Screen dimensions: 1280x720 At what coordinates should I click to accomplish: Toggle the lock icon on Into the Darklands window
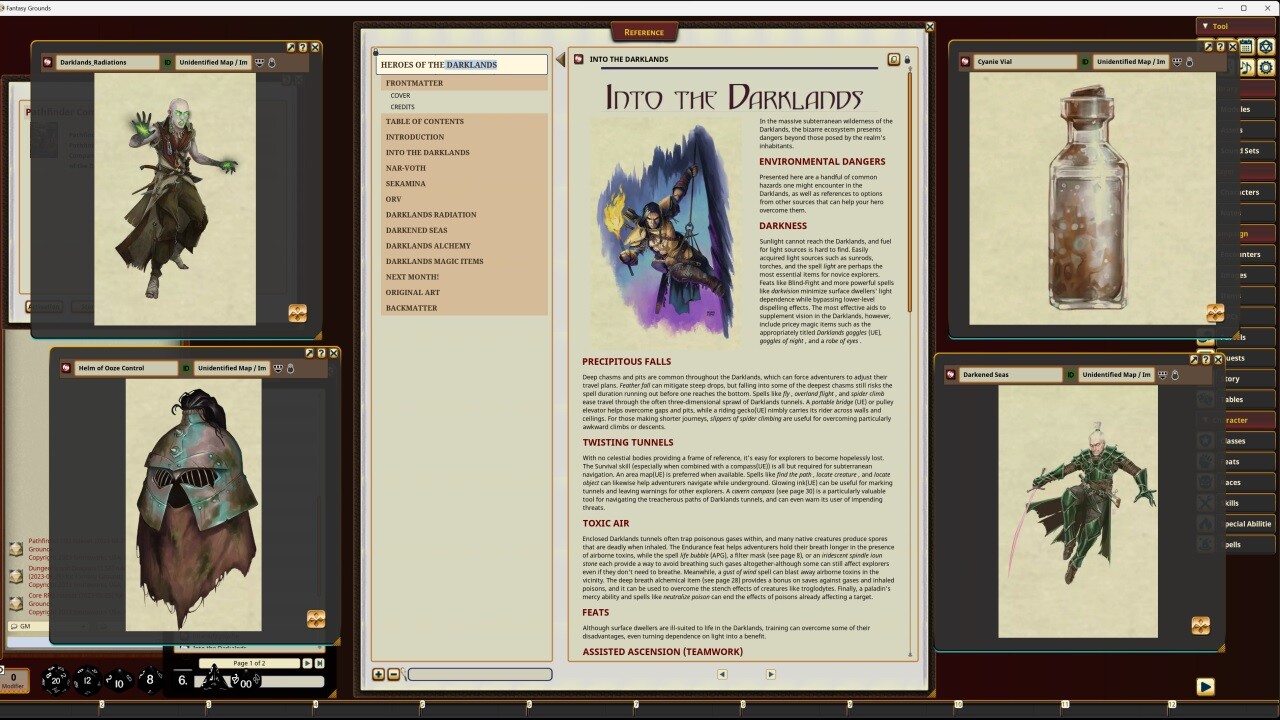coord(908,59)
